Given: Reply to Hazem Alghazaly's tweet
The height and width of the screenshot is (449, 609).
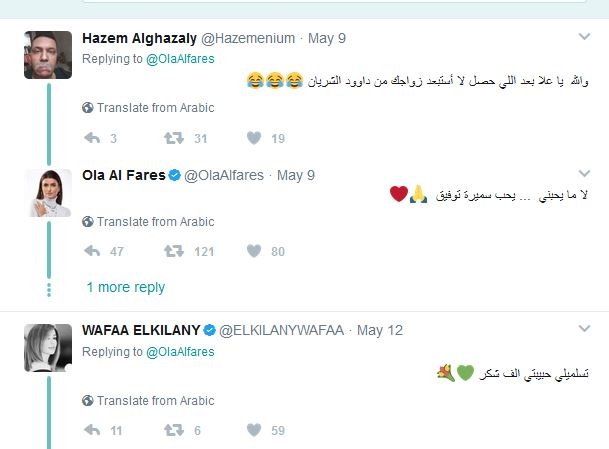Looking at the screenshot, I should click(x=91, y=139).
